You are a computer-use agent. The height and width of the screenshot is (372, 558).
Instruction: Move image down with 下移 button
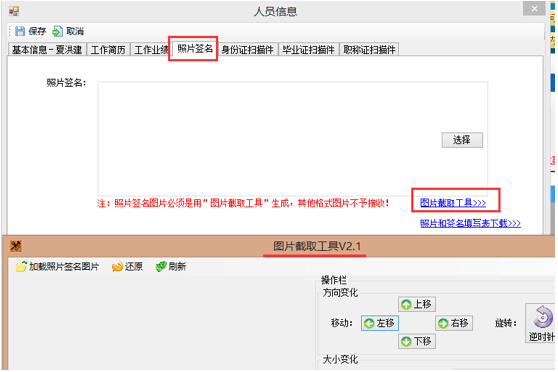417,341
